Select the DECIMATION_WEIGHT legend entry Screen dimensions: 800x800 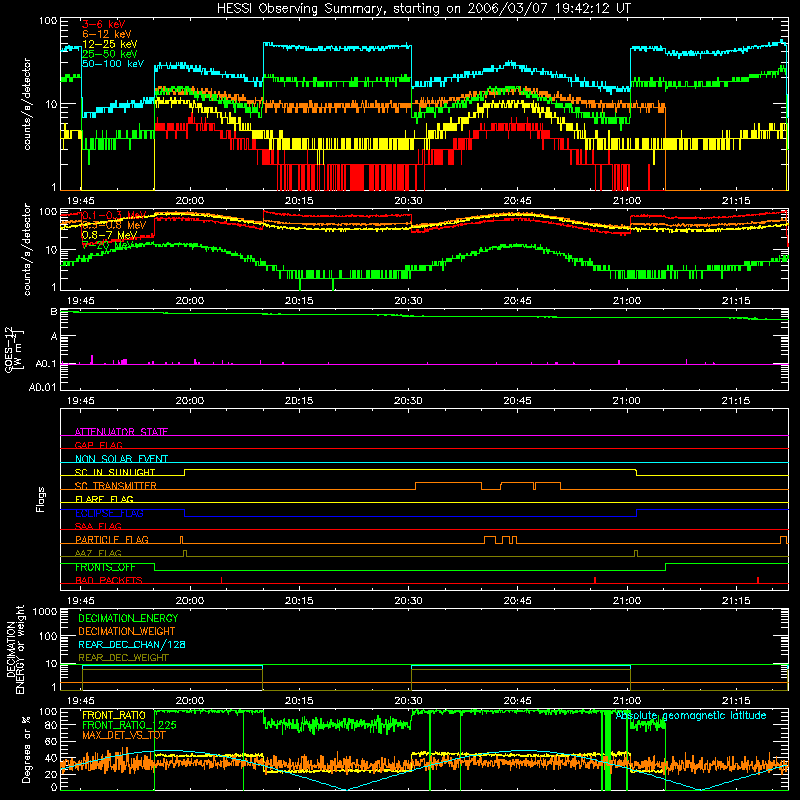pos(127,631)
